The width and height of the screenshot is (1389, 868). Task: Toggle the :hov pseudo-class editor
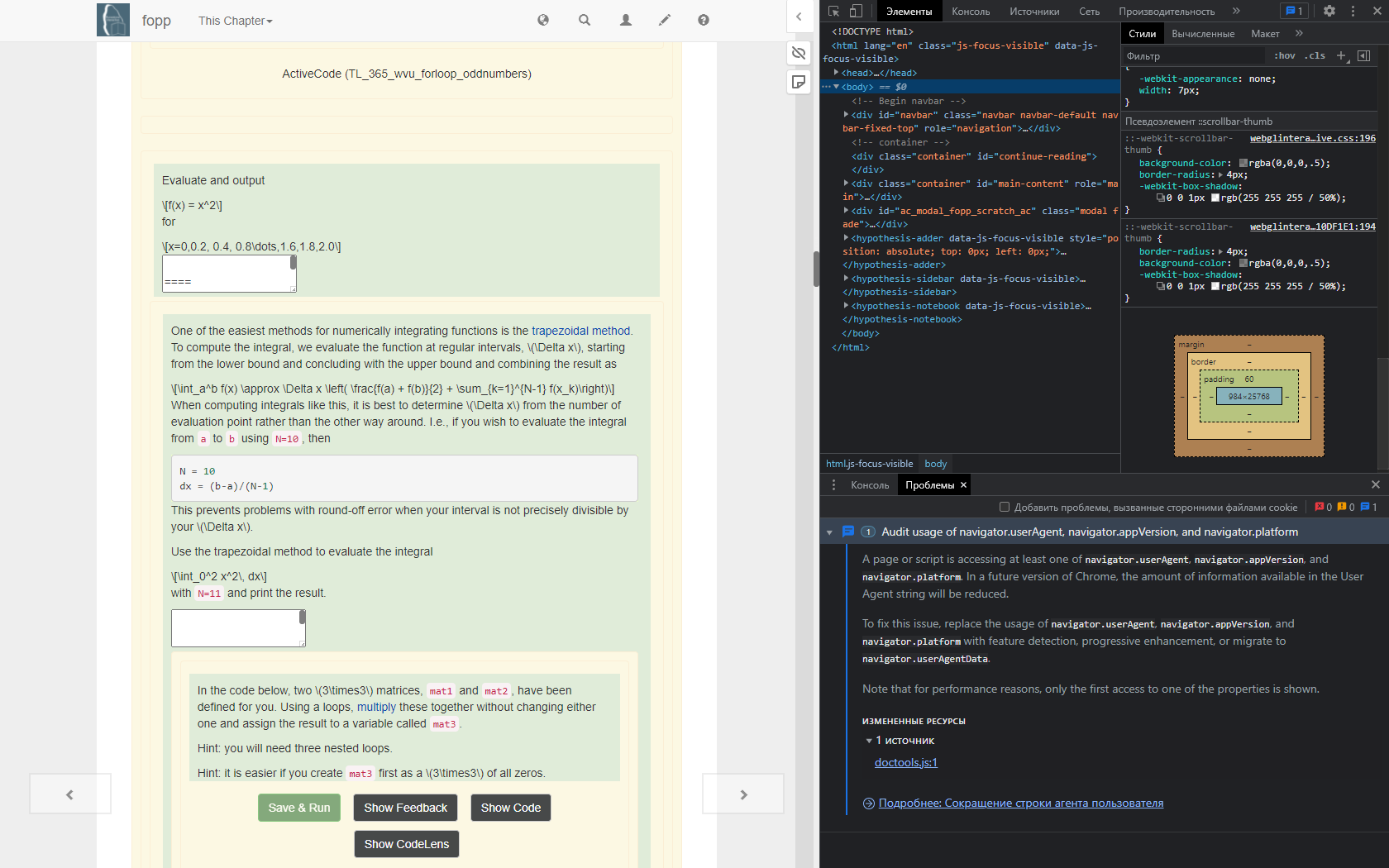tap(1284, 55)
